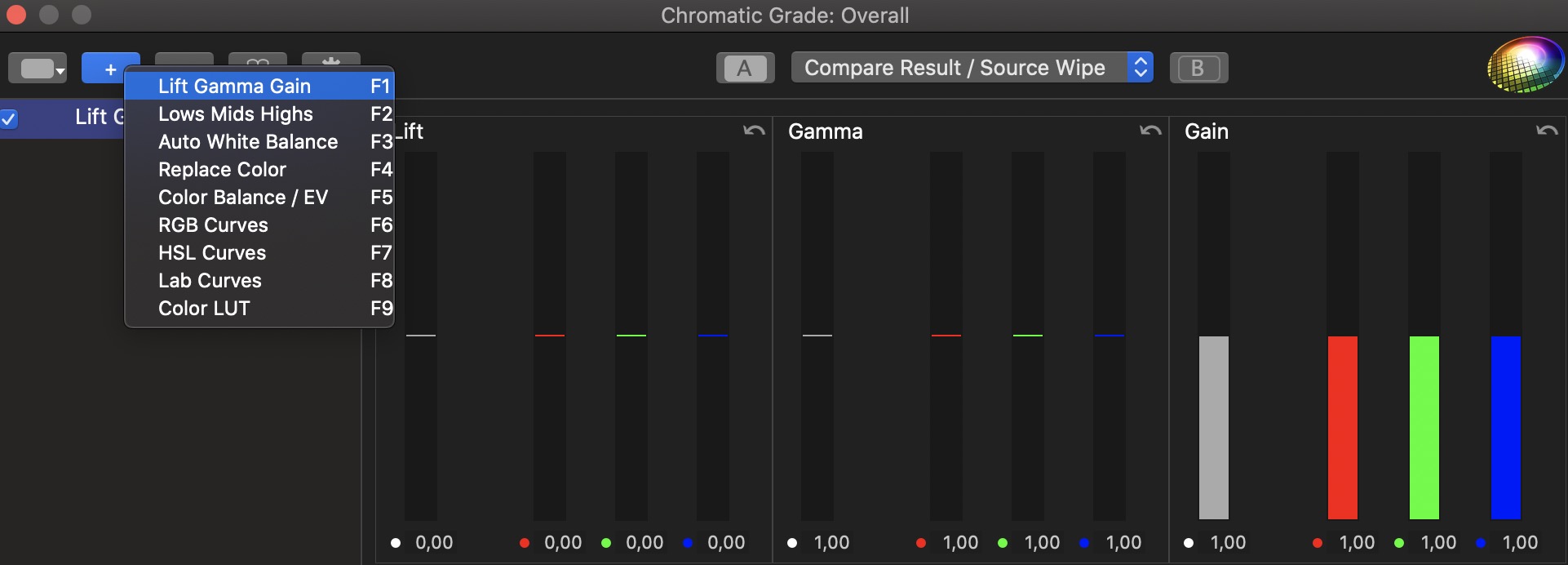The image size is (1568, 565).
Task: Open the Compare Result / Source Wipe dropdown
Action: [x=972, y=68]
